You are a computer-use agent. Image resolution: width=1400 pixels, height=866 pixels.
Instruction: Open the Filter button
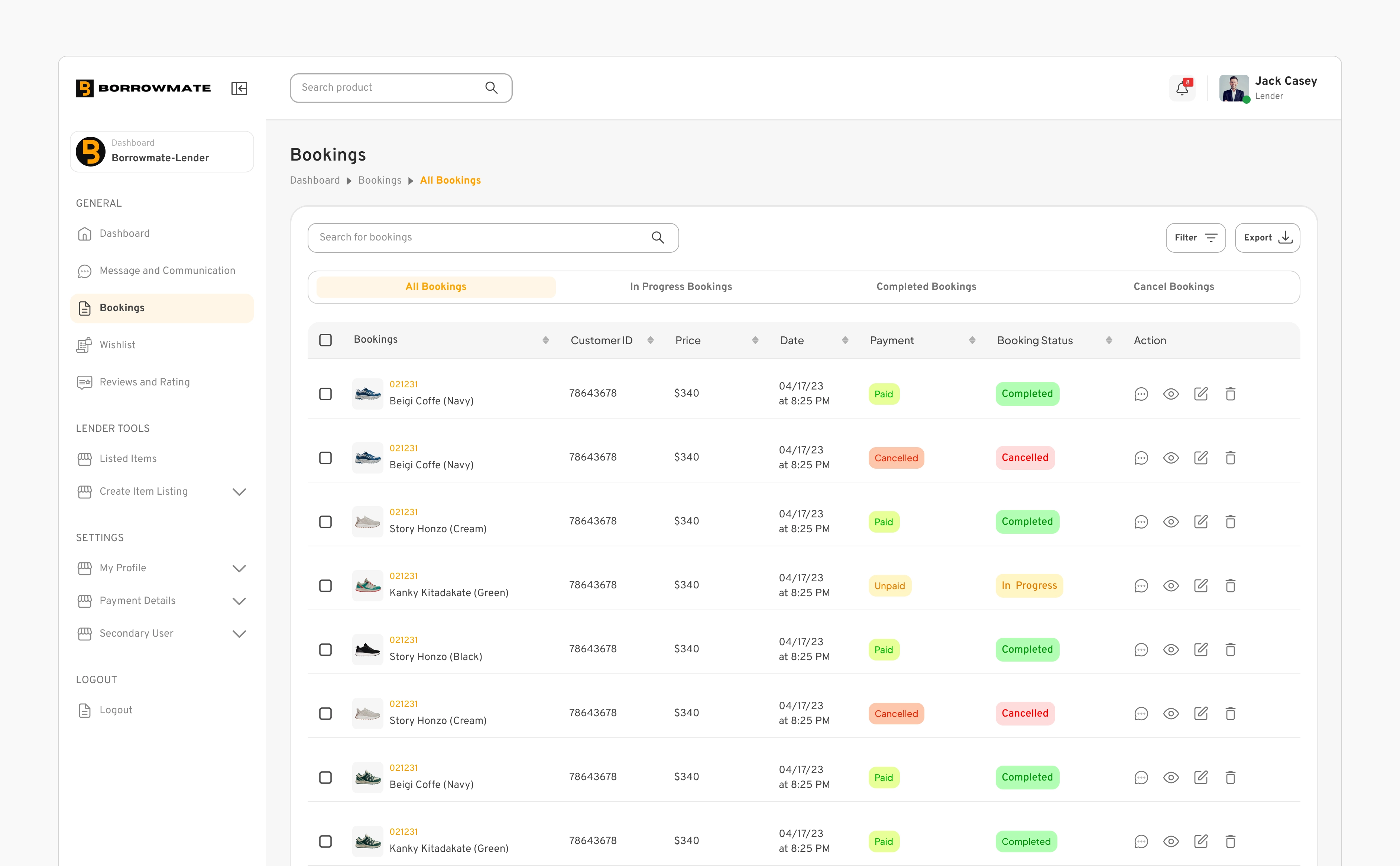point(1196,238)
